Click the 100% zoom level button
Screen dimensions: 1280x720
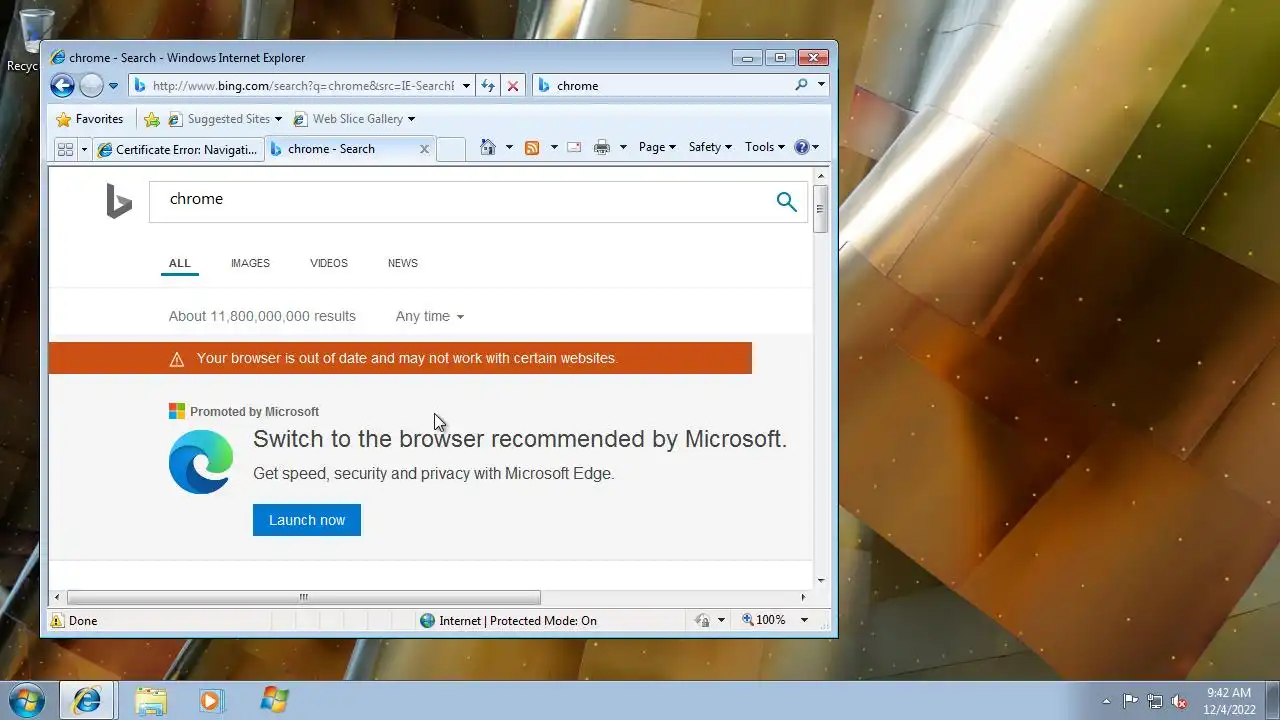pyautogui.click(x=763, y=620)
